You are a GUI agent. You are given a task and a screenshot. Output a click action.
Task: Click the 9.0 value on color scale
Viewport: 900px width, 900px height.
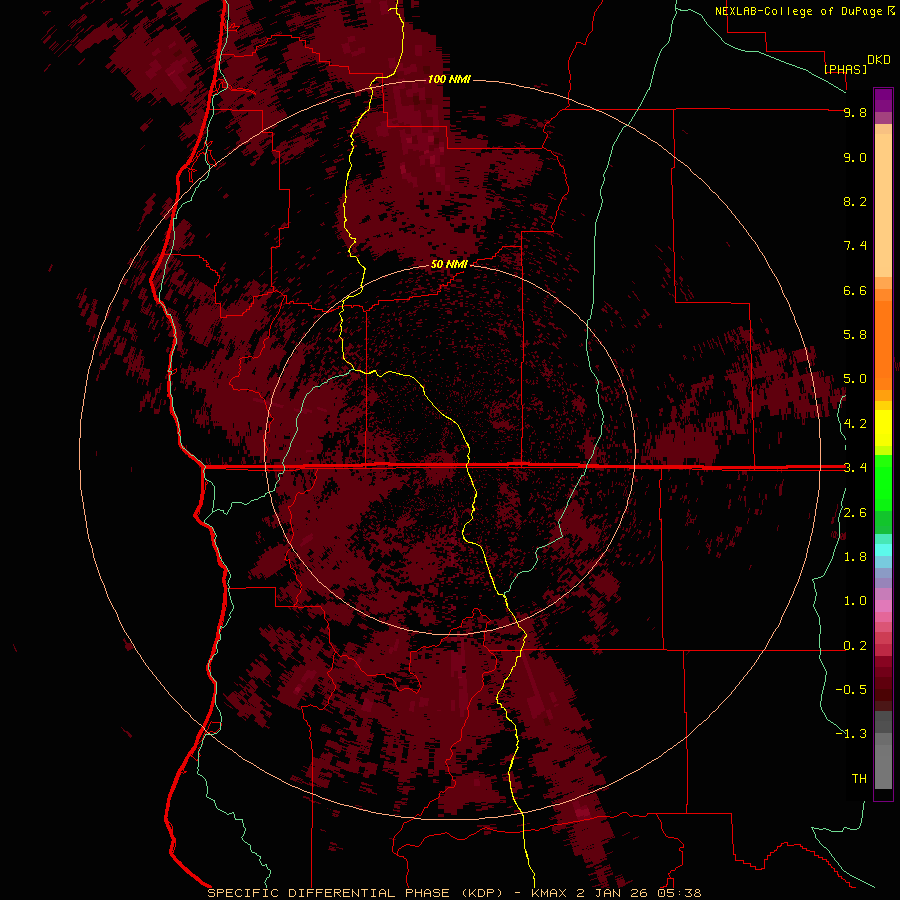coord(855,157)
